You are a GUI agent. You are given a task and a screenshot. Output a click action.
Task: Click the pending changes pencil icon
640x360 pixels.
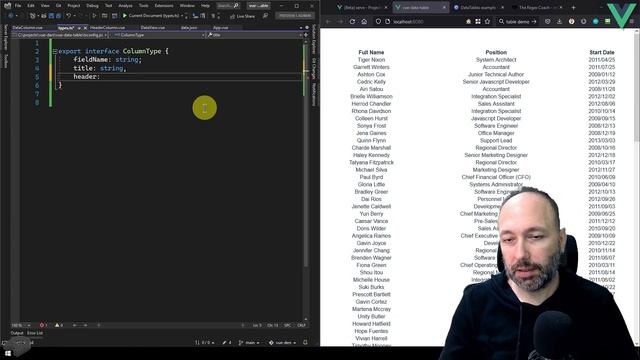[x=227, y=343]
